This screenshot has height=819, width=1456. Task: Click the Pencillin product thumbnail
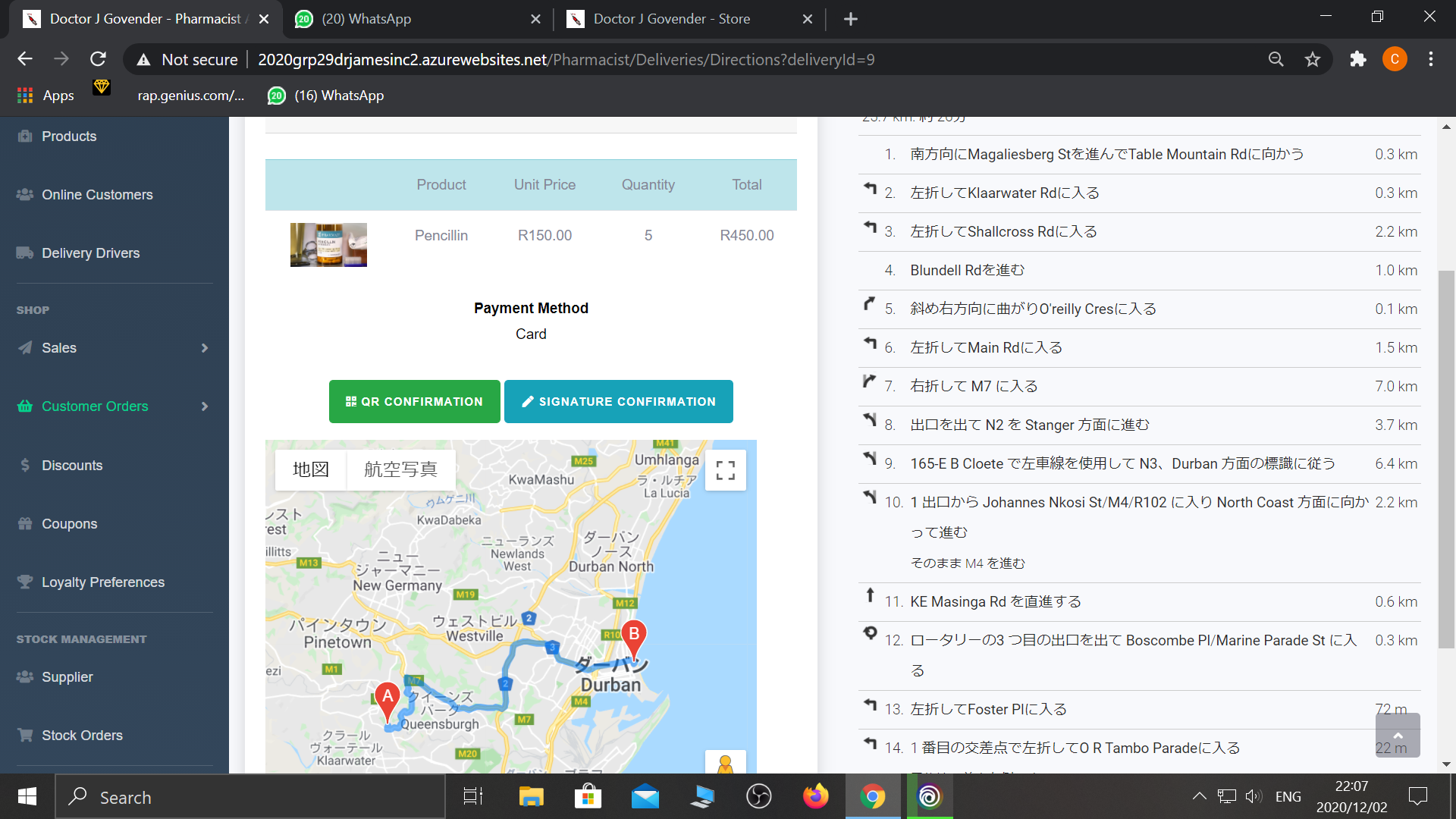[328, 244]
